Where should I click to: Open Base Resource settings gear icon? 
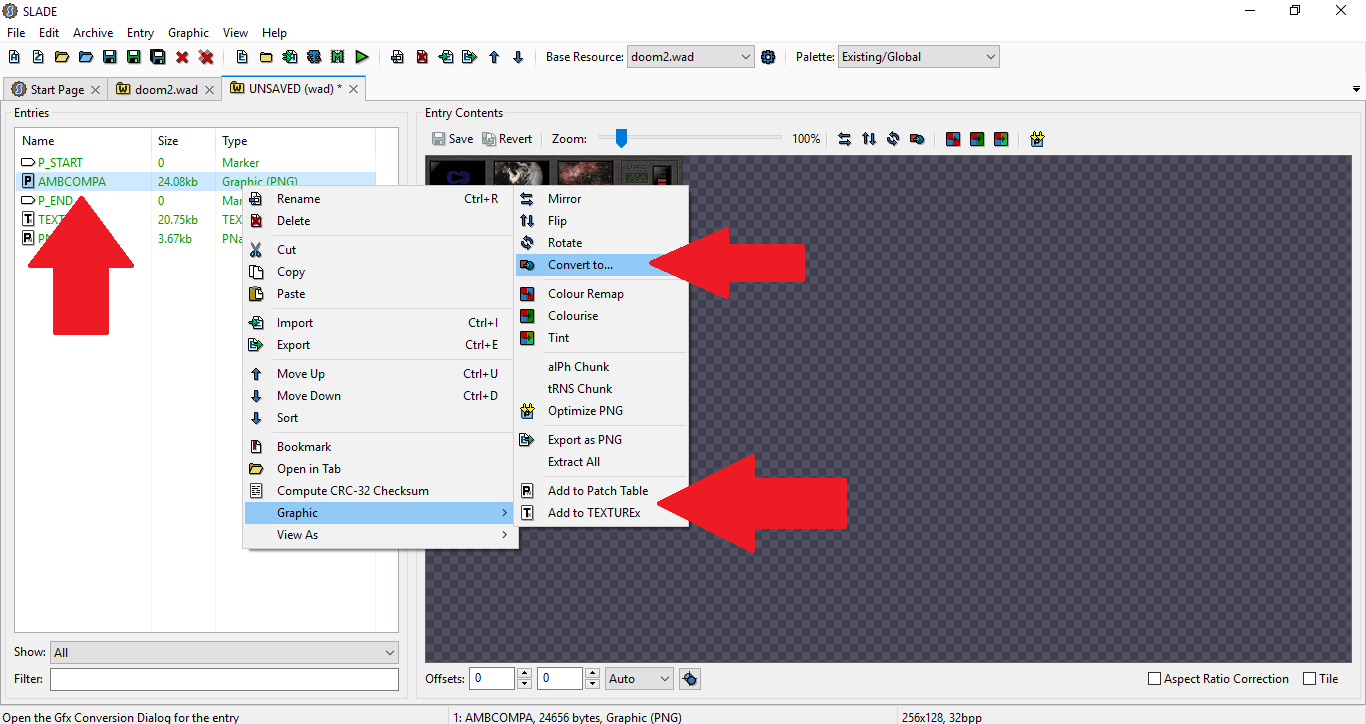coord(768,57)
